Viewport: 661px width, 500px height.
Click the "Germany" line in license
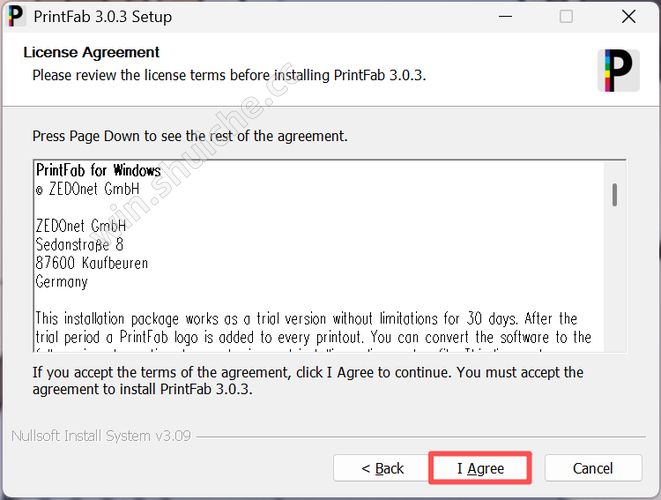[62, 282]
